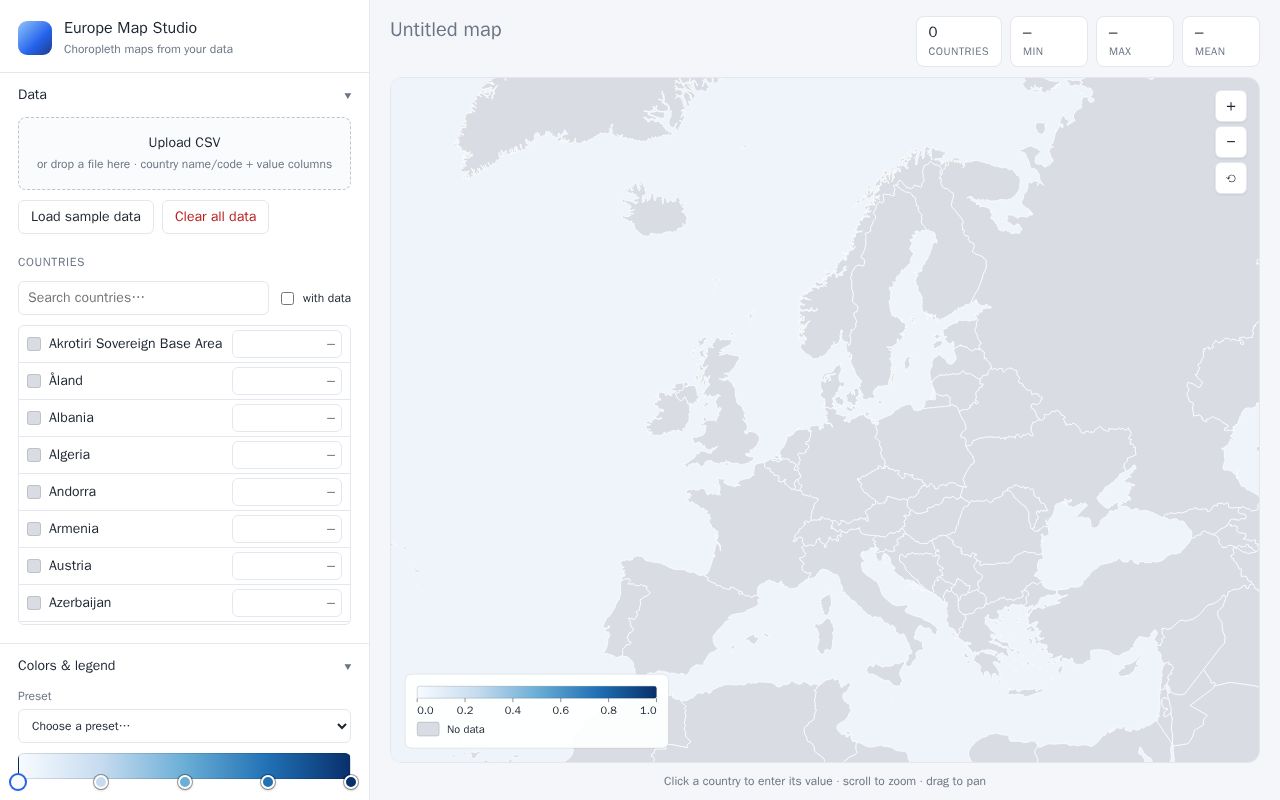Click the No data legend swatch

[428, 729]
